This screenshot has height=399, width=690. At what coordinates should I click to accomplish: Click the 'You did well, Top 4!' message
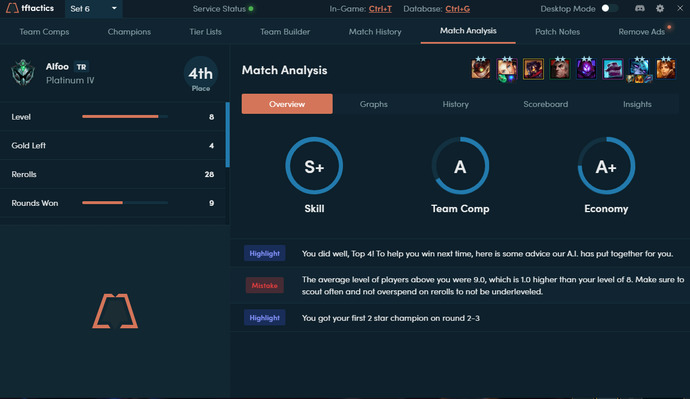click(x=488, y=253)
